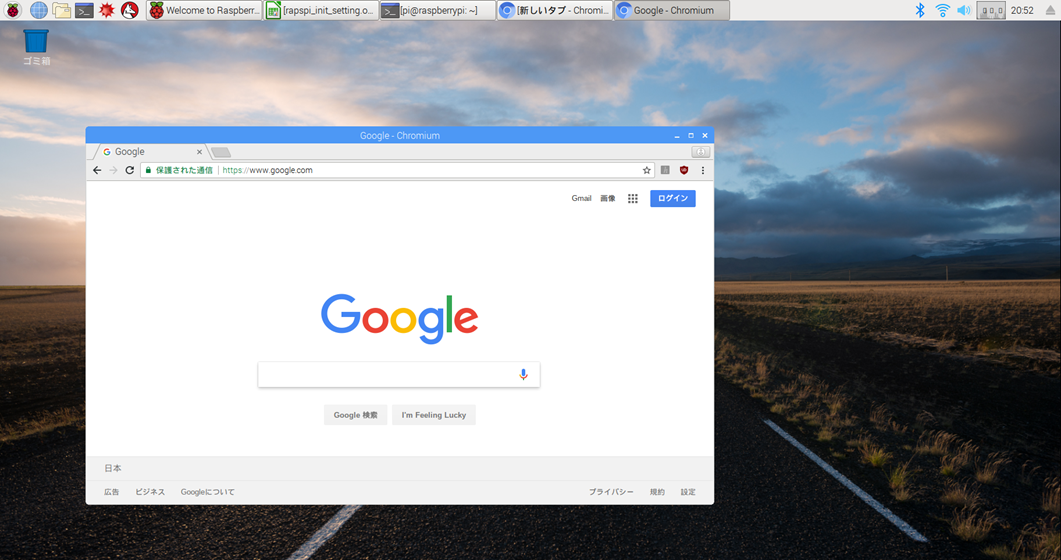This screenshot has height=560, width=1061.
Task: Close the Google Chromium window
Action: click(705, 136)
